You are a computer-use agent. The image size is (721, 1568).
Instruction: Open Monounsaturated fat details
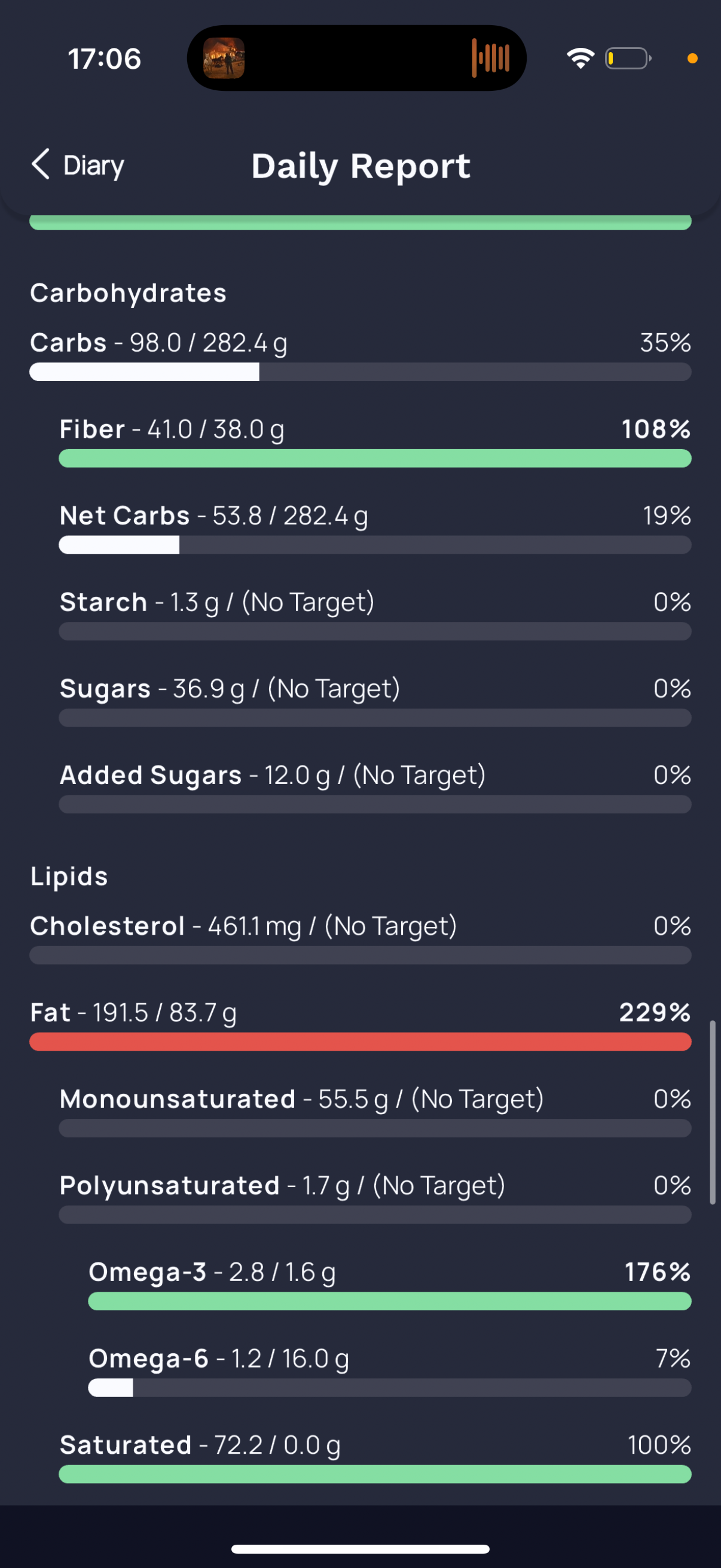375,1111
